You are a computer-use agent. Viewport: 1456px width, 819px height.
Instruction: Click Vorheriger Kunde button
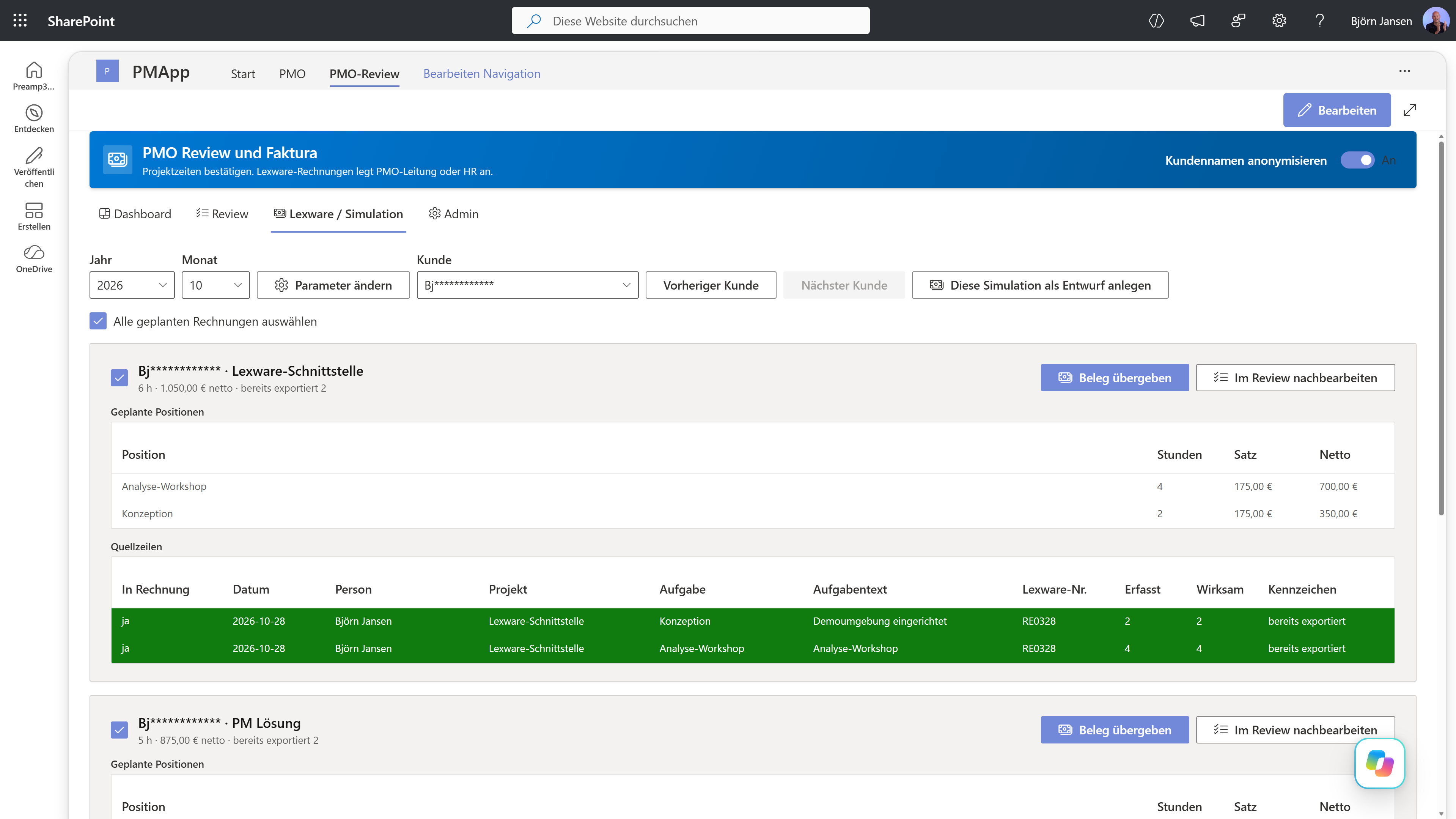point(711,285)
